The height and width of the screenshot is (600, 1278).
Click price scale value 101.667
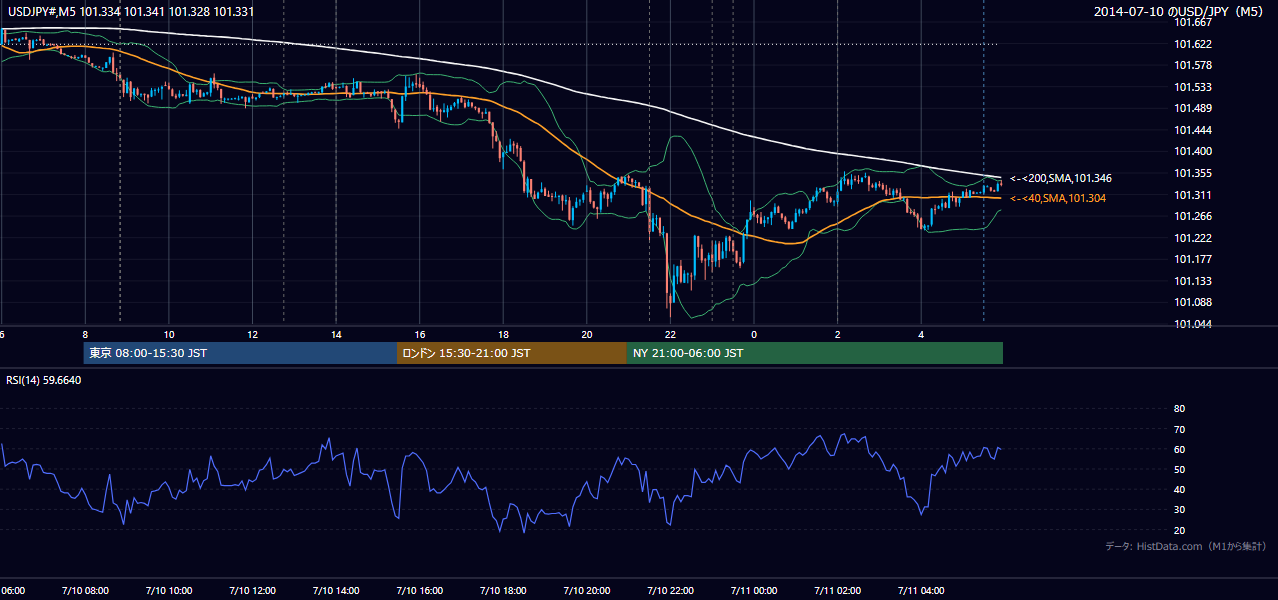coord(1194,22)
